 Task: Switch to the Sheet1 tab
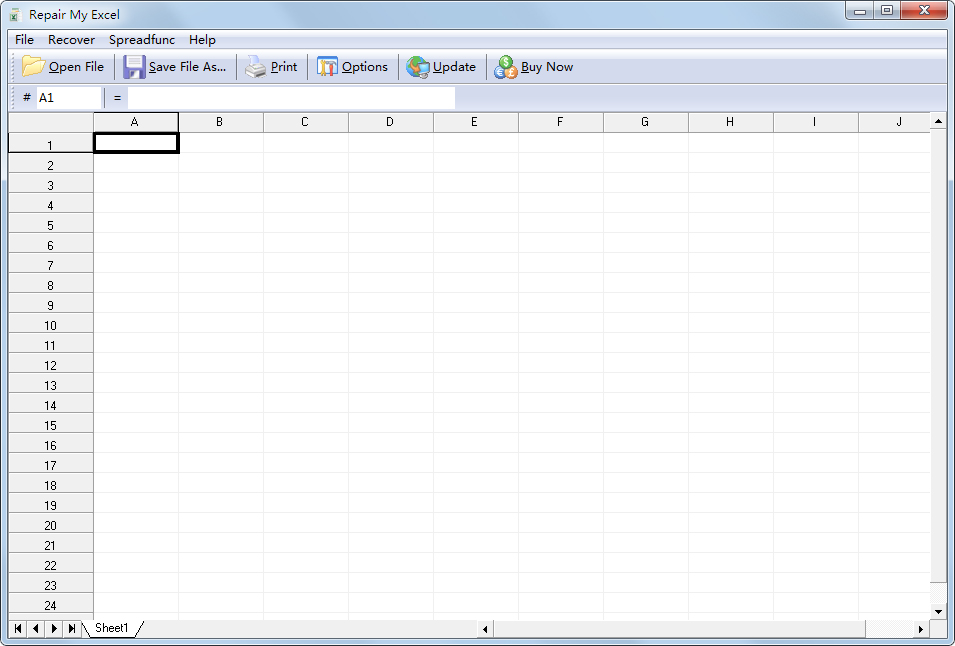pos(110,628)
